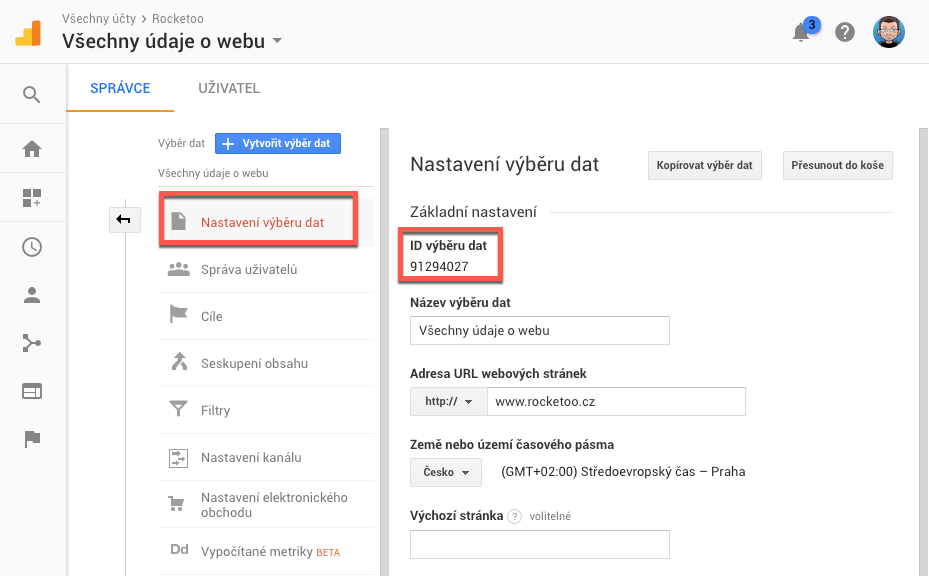Screen dimensions: 929x576
Task: Select the search magnifier icon
Action: (x=31, y=93)
